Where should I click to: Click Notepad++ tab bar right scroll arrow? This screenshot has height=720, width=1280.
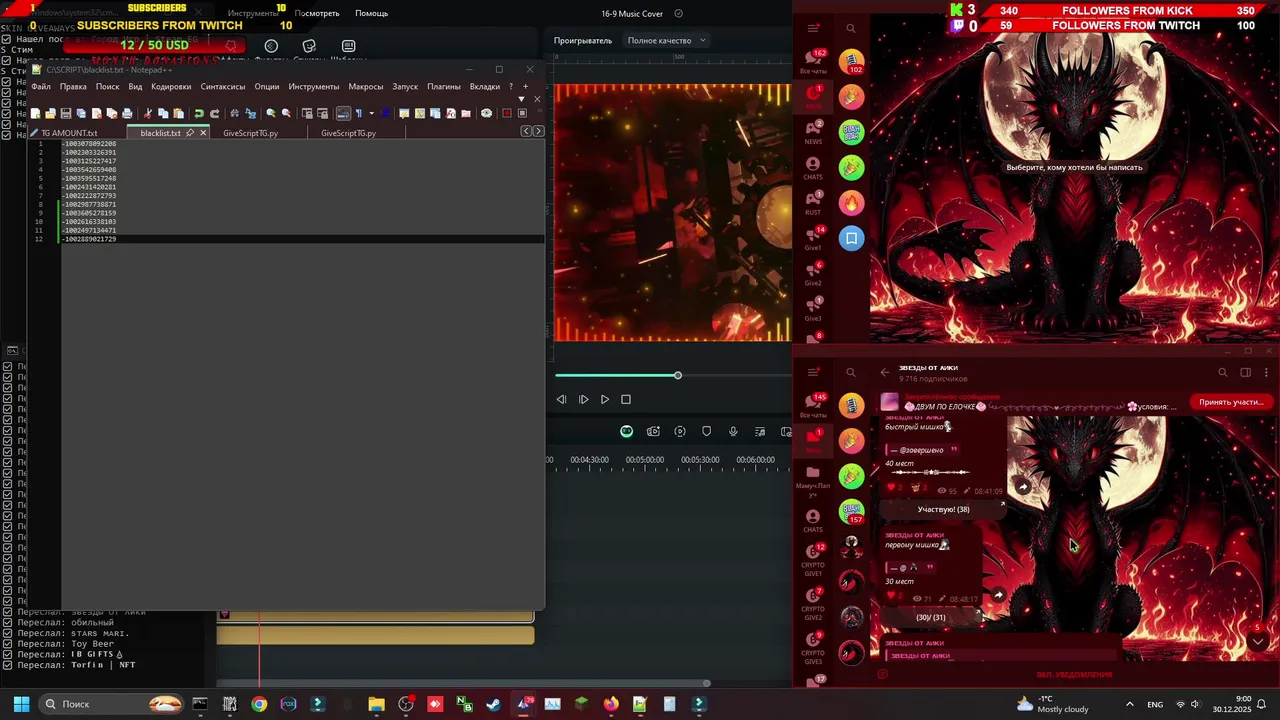click(538, 131)
